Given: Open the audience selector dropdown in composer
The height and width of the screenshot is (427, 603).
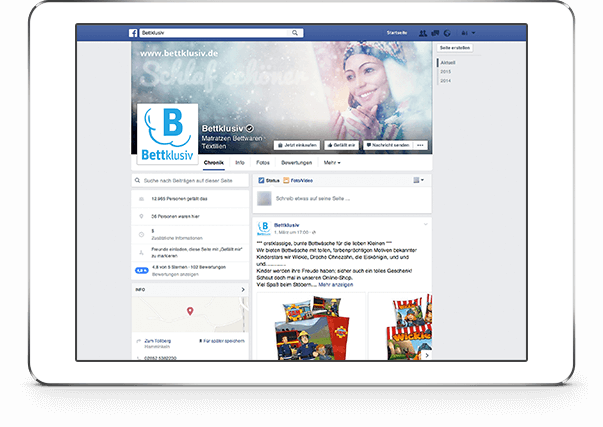Looking at the screenshot, I should (x=418, y=180).
